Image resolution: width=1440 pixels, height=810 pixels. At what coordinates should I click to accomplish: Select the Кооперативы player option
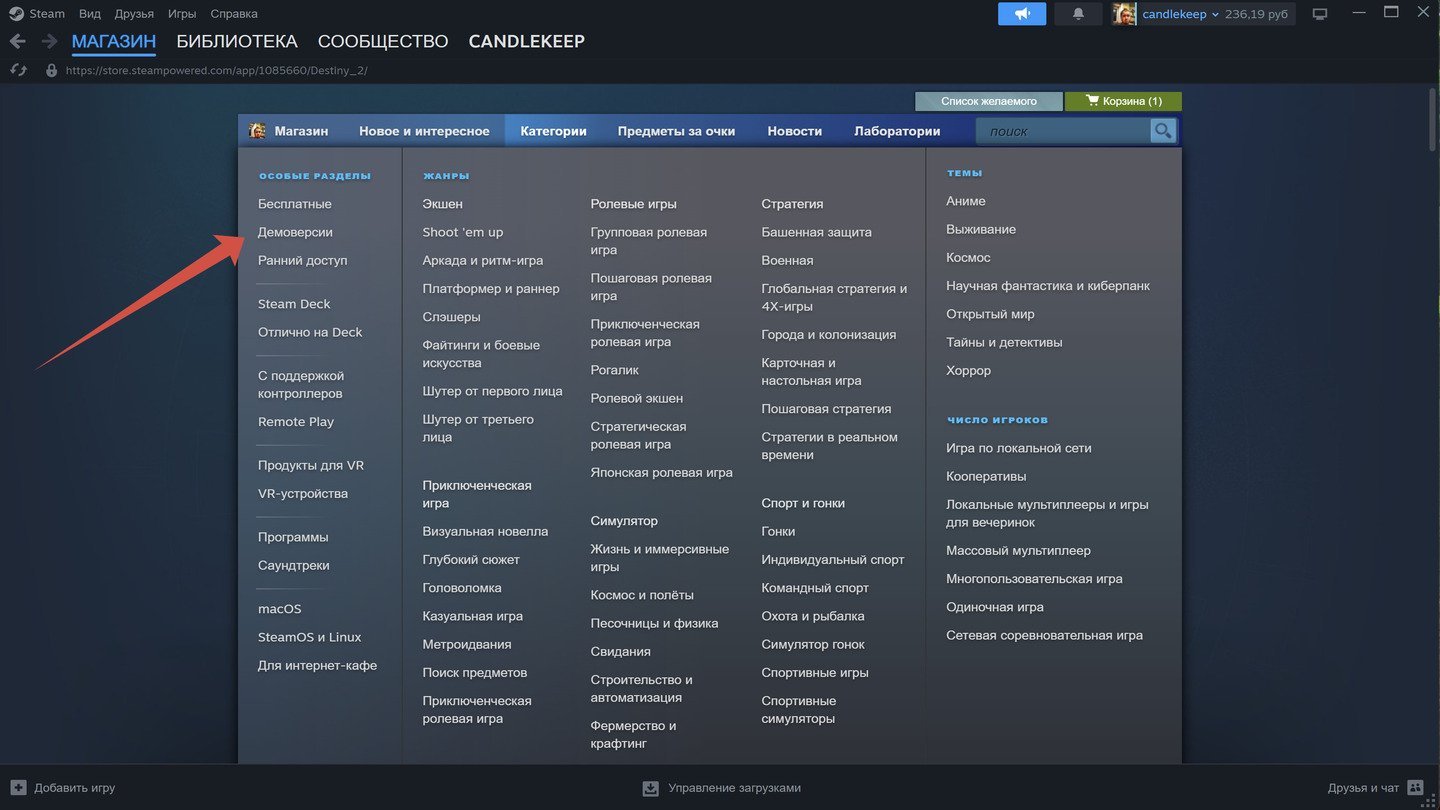pos(987,477)
